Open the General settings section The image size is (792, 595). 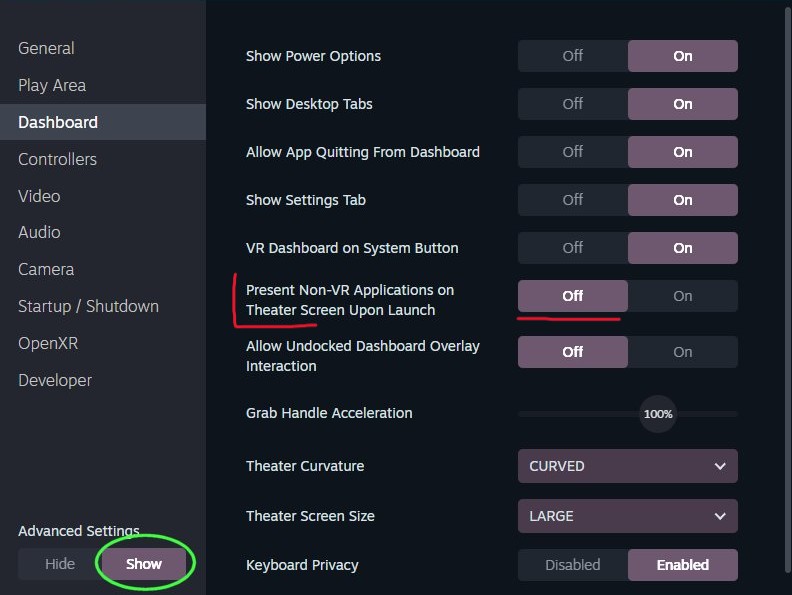pos(46,48)
